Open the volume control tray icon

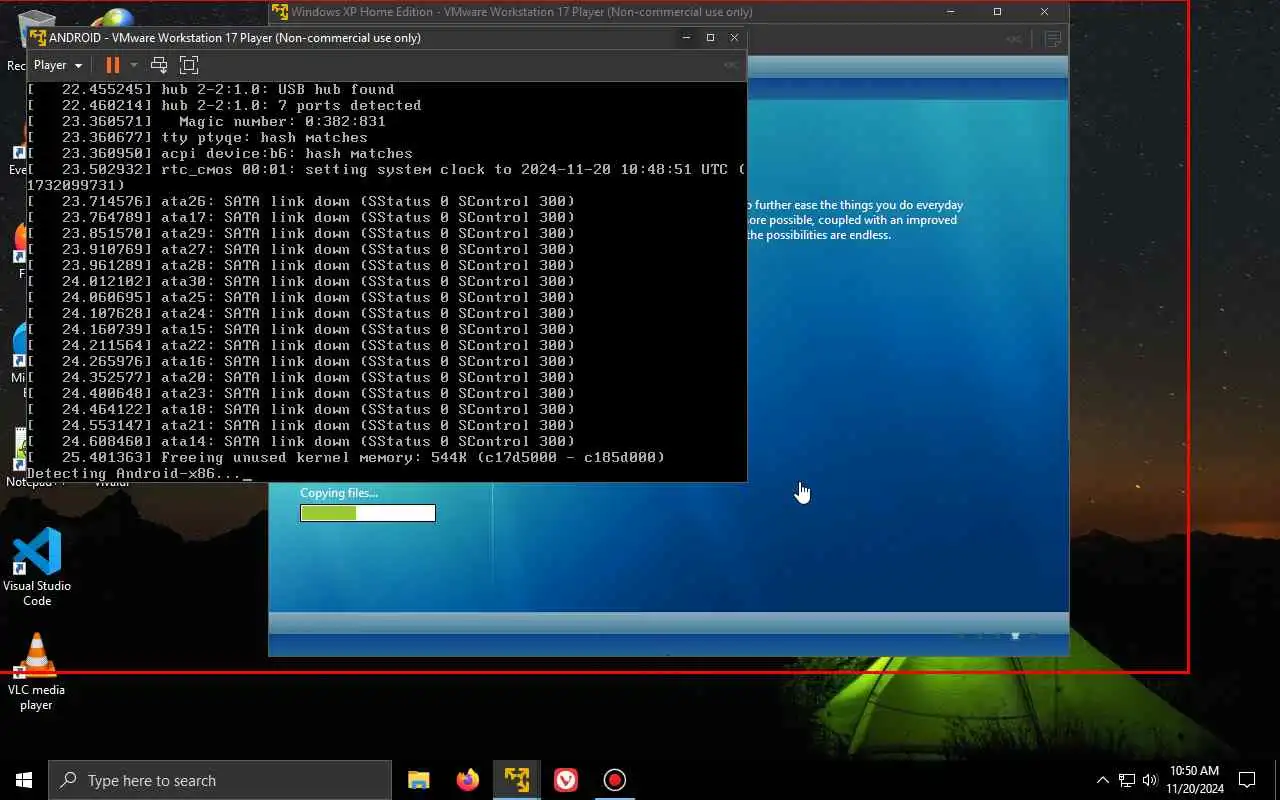pyautogui.click(x=1149, y=780)
